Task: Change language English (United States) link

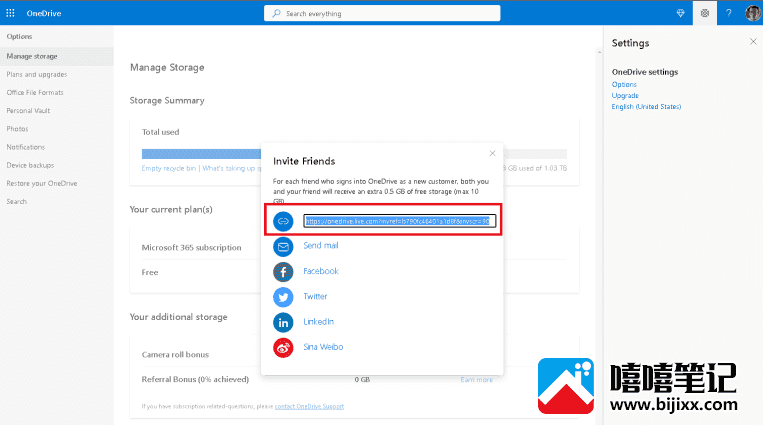Action: click(x=646, y=107)
